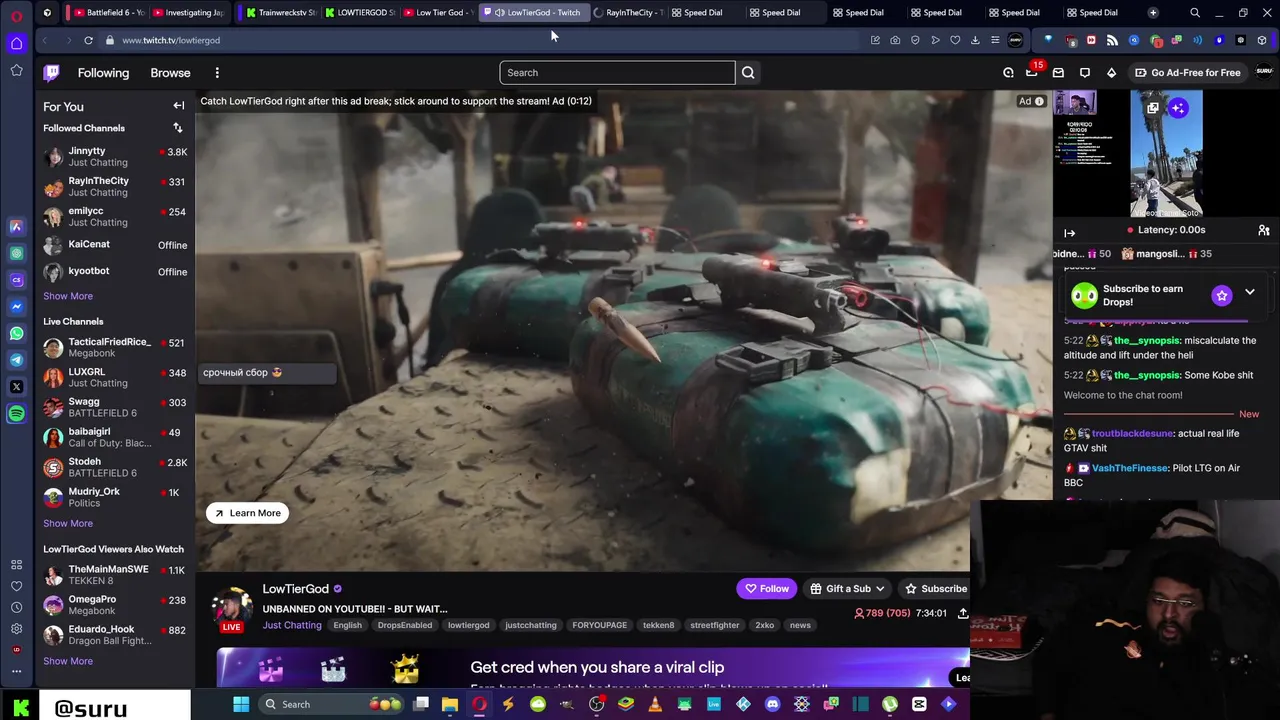The width and height of the screenshot is (1280, 720).
Task: Open Jinnytty channel in sidebar
Action: coord(115,156)
